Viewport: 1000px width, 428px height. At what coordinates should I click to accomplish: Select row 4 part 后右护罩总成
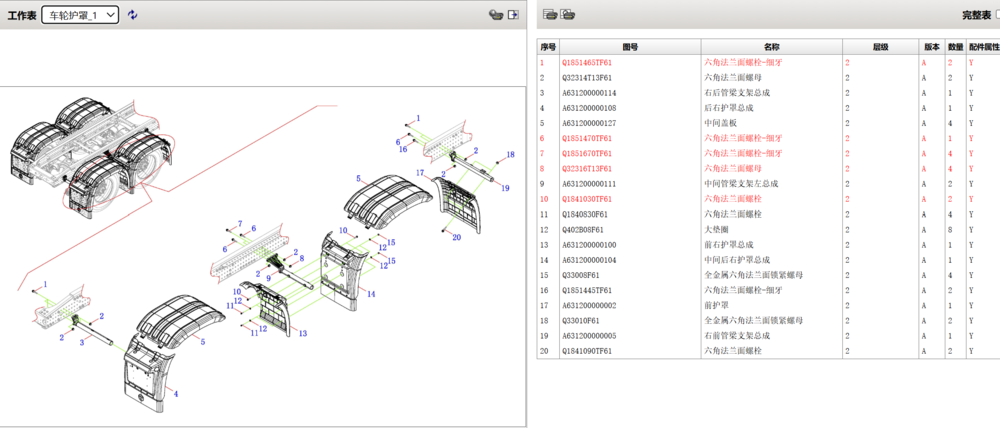click(730, 108)
